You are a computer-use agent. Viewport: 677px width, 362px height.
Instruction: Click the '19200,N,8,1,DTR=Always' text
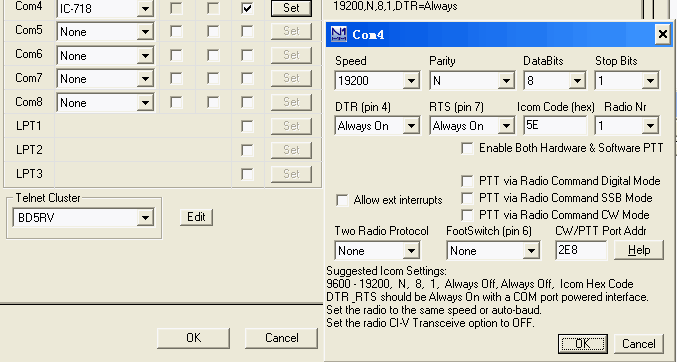click(x=395, y=6)
